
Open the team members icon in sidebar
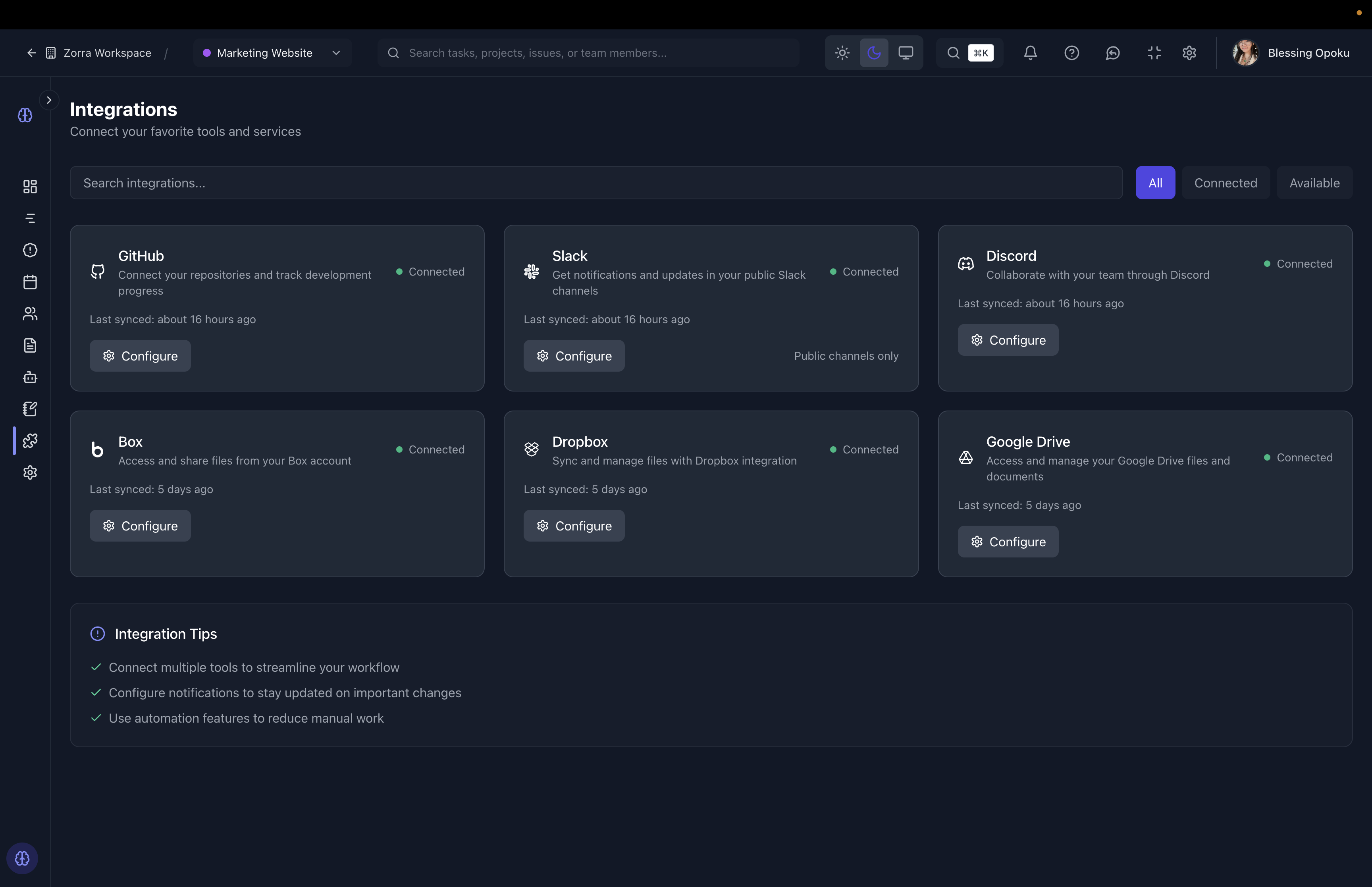coord(30,314)
